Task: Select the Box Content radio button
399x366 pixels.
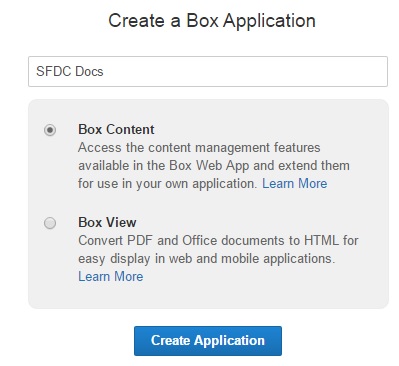Action: tap(50, 130)
